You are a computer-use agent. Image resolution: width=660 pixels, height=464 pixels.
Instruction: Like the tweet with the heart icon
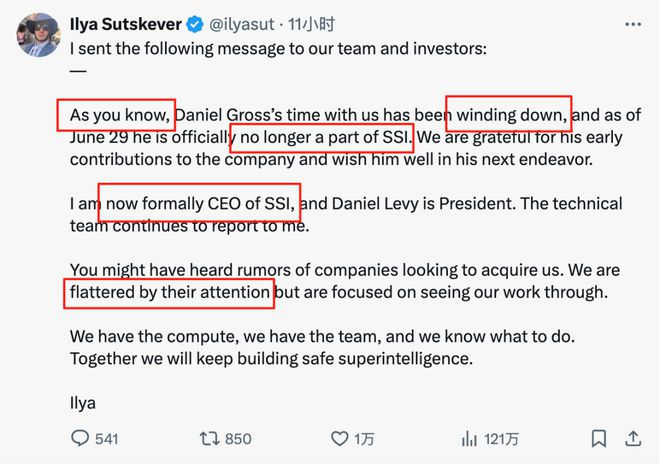338,439
